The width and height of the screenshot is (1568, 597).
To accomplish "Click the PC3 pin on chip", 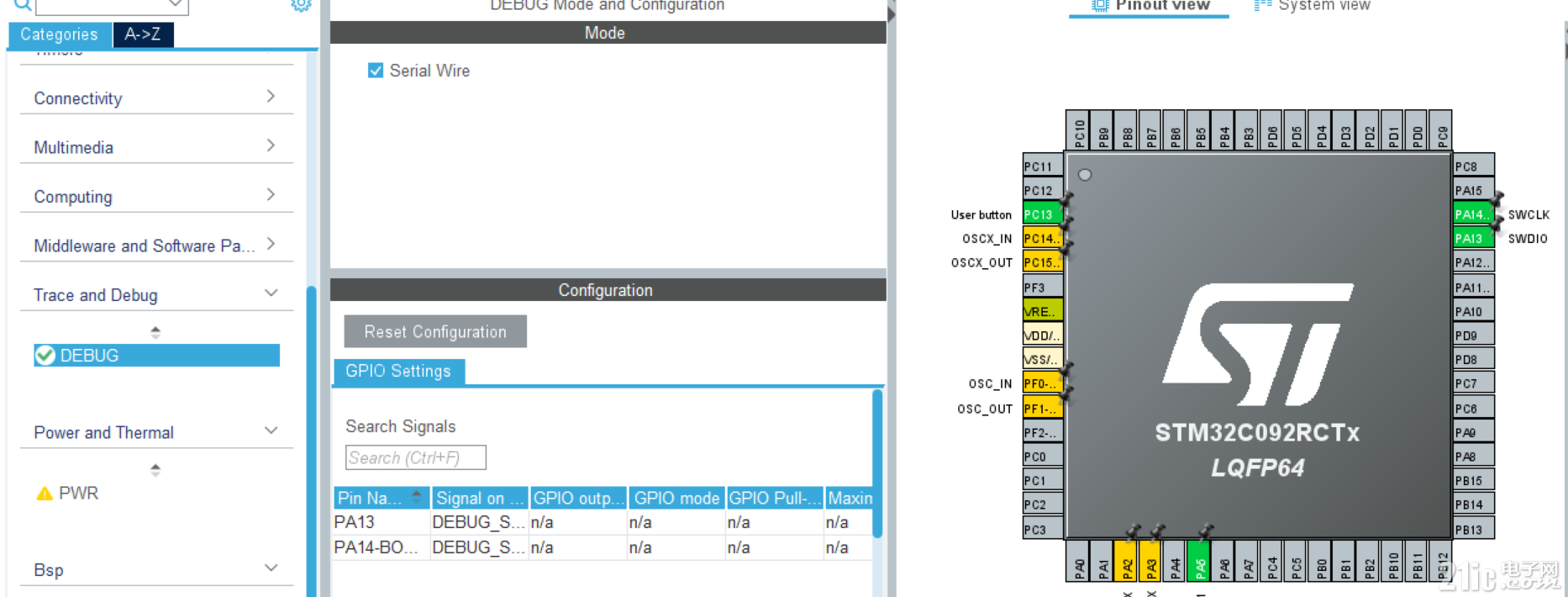I will (x=1043, y=530).
